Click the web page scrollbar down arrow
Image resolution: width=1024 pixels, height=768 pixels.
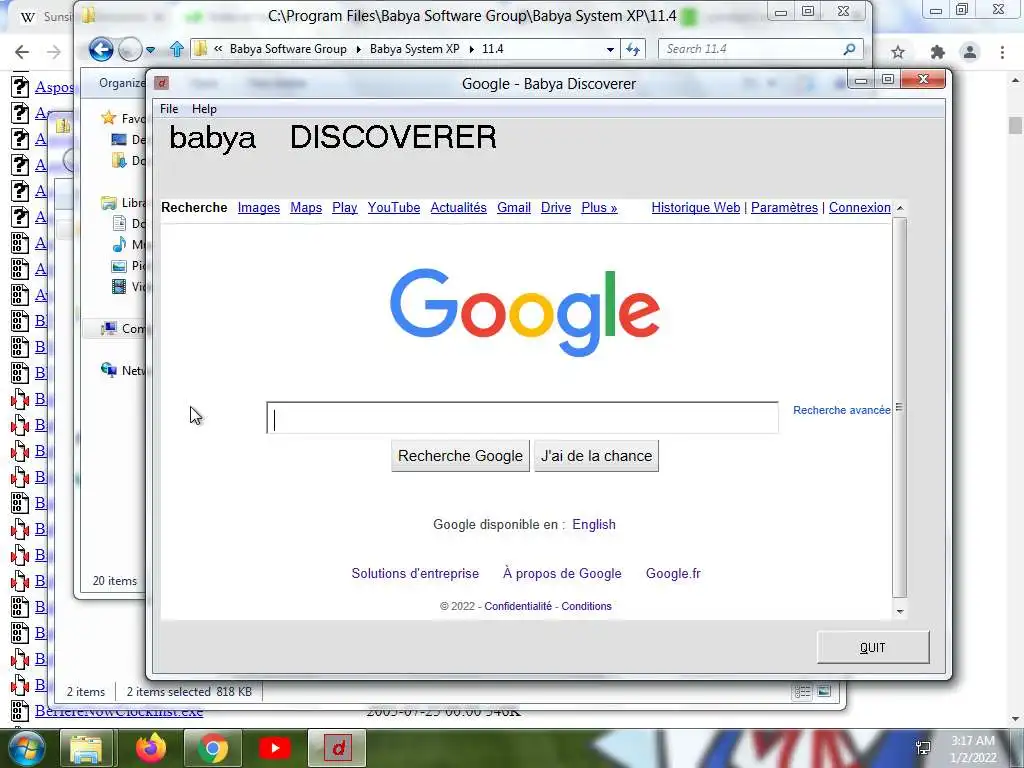point(900,611)
